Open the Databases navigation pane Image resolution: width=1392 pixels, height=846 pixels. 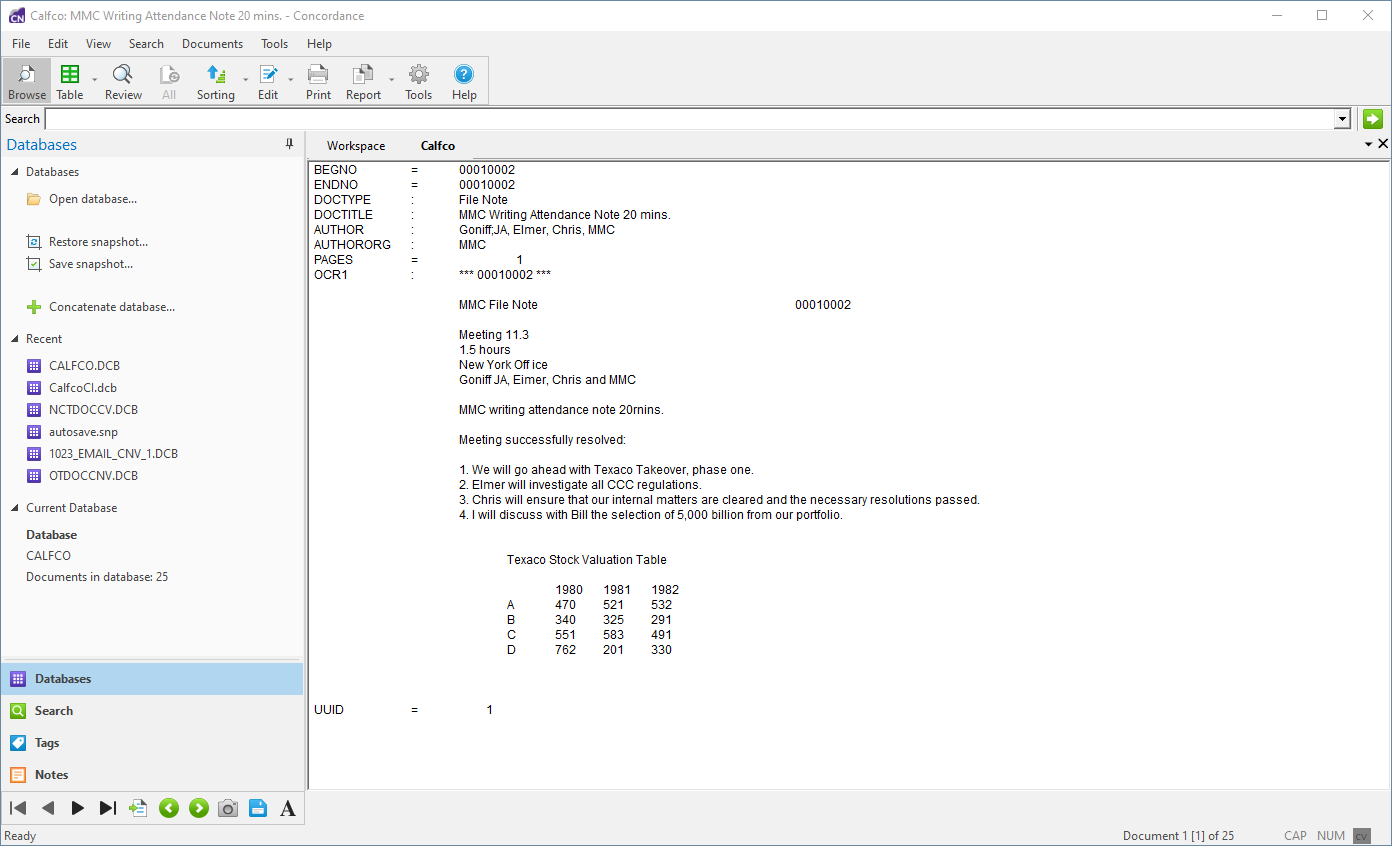[x=152, y=679]
